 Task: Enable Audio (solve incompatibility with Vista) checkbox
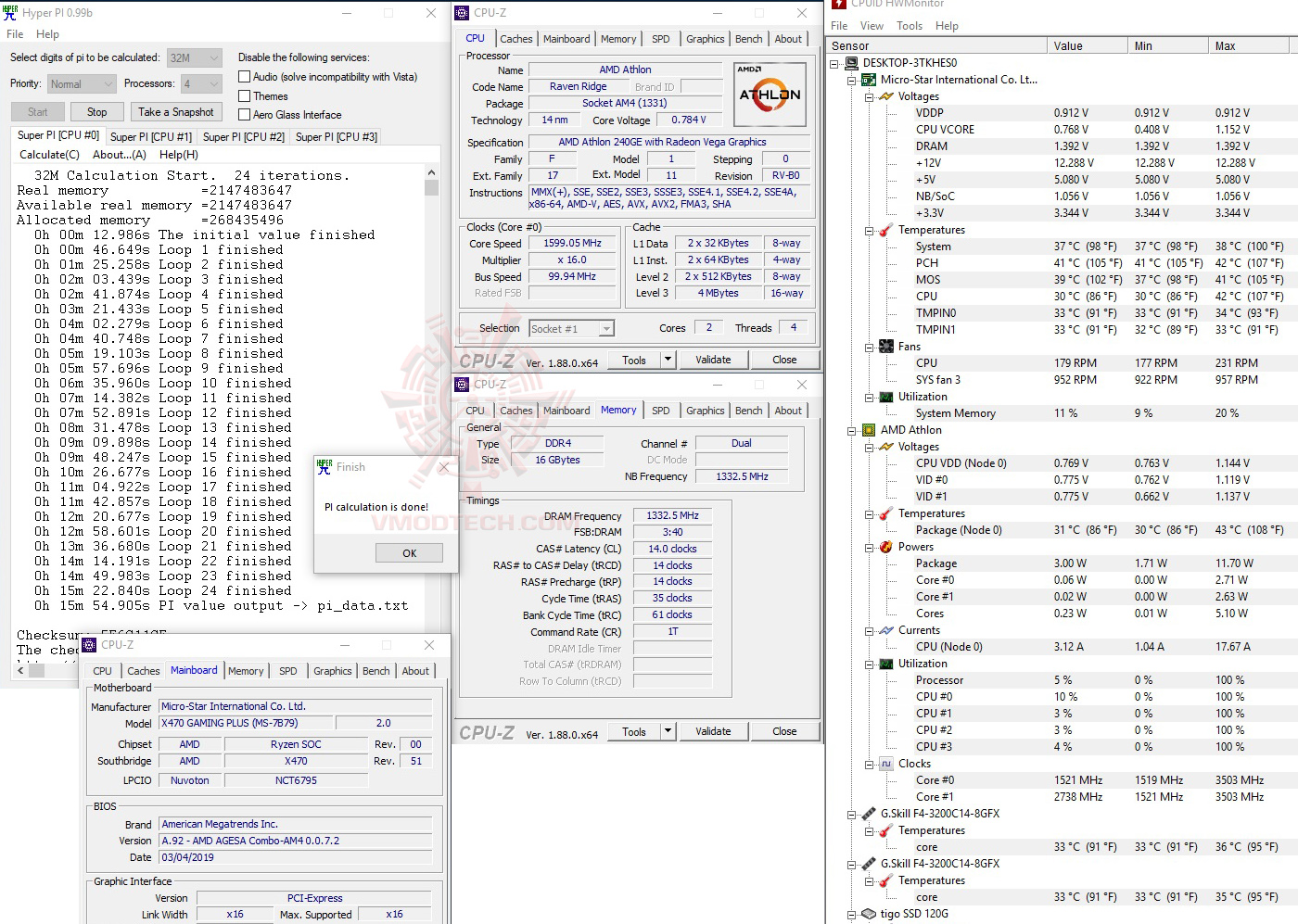pos(245,77)
